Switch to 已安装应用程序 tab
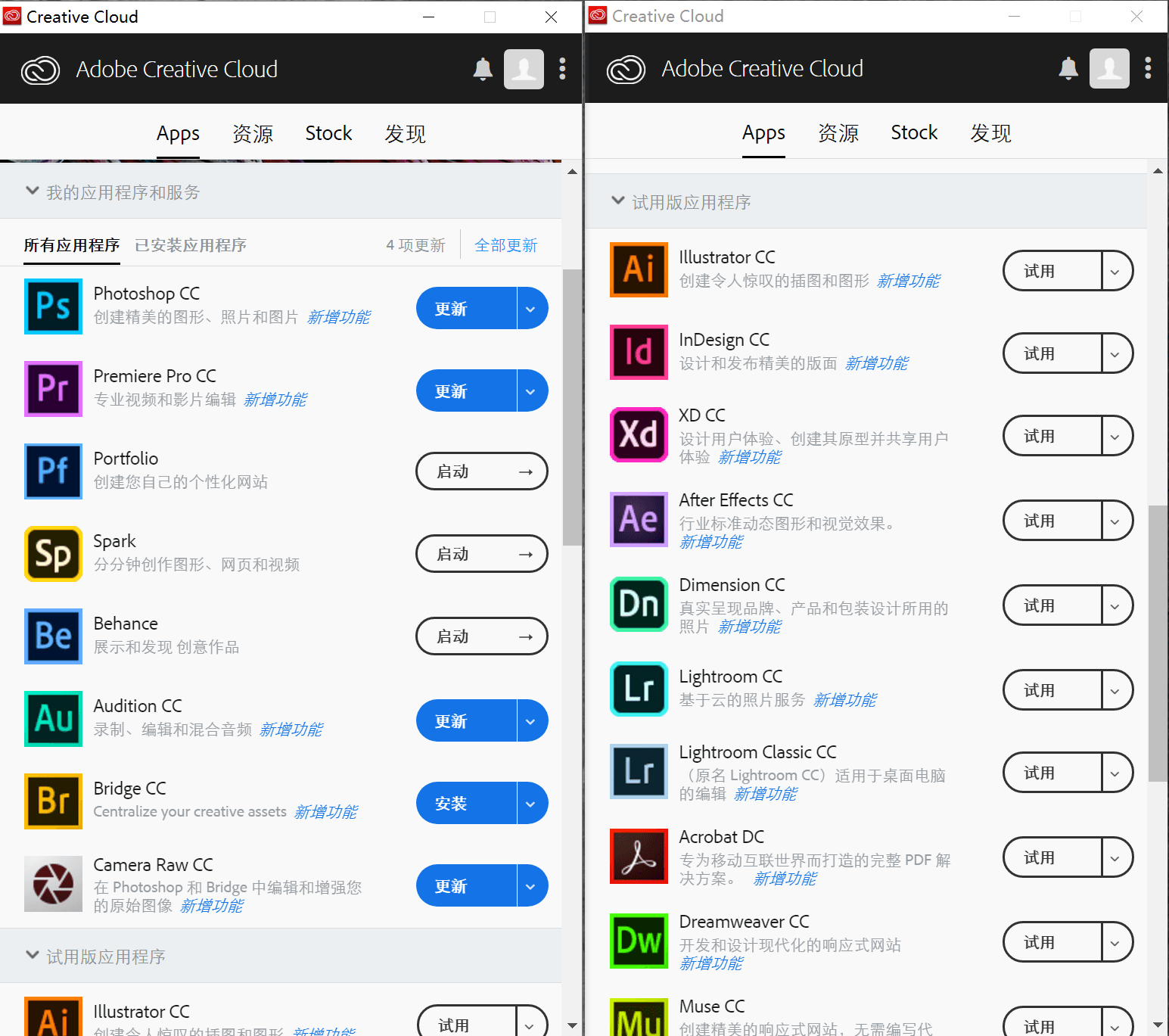1169x1036 pixels. click(191, 245)
